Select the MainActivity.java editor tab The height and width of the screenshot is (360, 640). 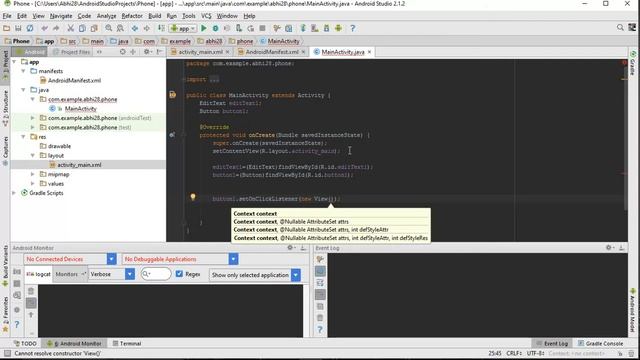pyautogui.click(x=343, y=52)
